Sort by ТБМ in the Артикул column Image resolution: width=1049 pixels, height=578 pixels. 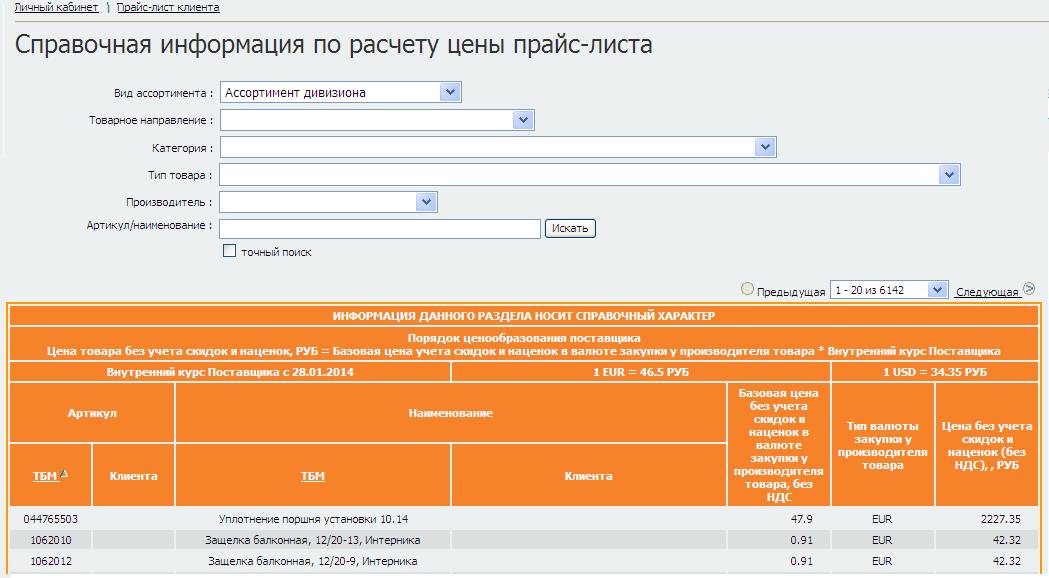(x=45, y=476)
